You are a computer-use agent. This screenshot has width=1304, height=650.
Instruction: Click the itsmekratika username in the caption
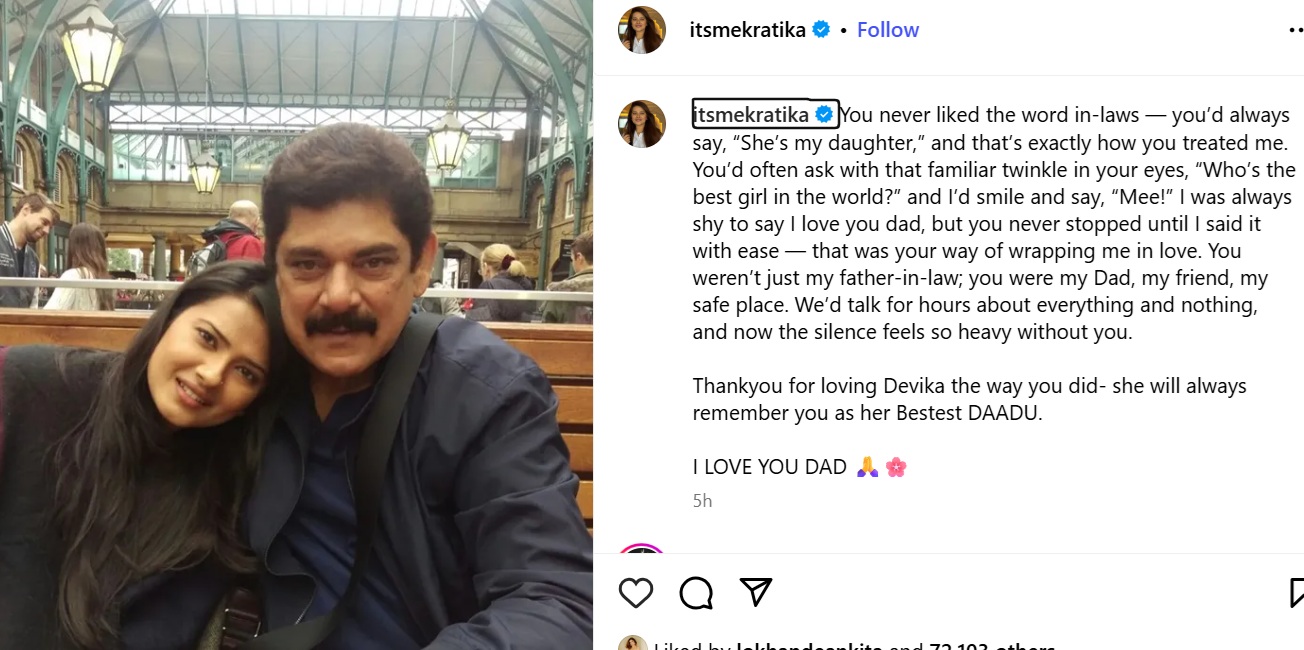click(751, 115)
